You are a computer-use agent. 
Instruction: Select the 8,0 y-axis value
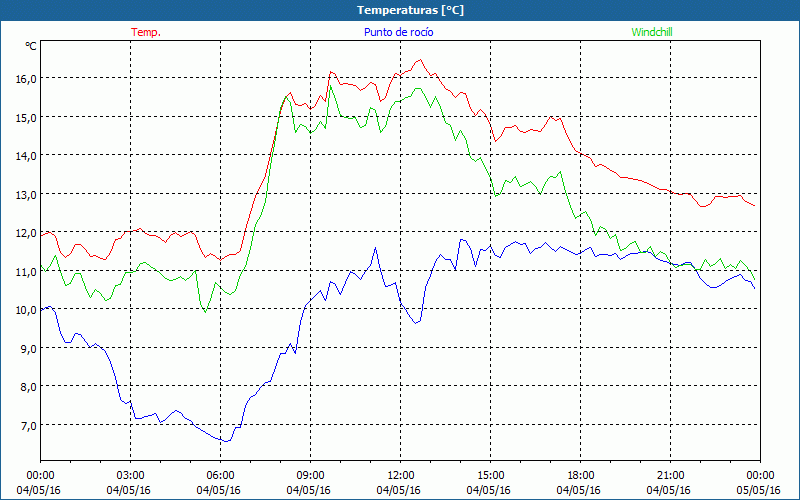point(29,387)
